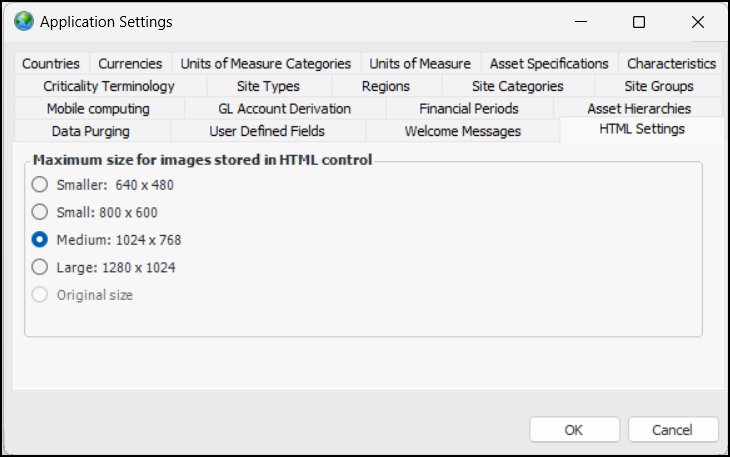
Task: Open the Criticality Terminology tab
Action: point(109,86)
